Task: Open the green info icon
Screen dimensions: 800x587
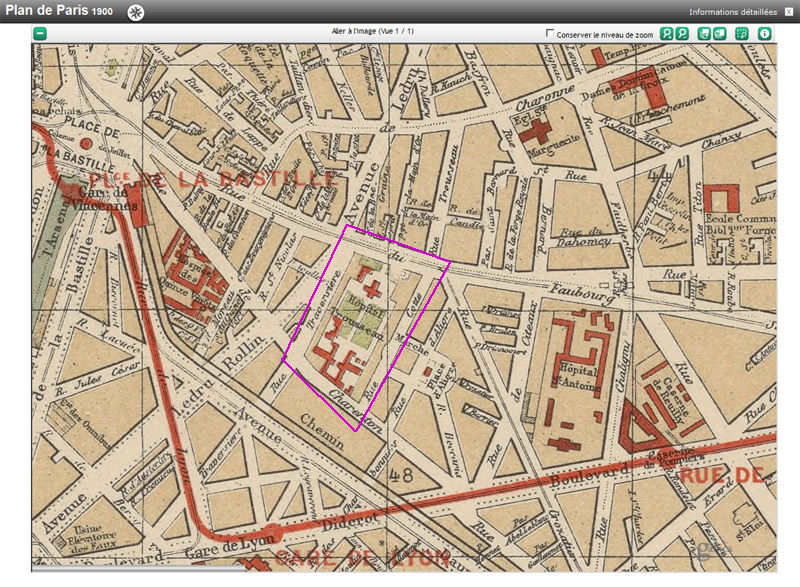Action: tap(765, 33)
